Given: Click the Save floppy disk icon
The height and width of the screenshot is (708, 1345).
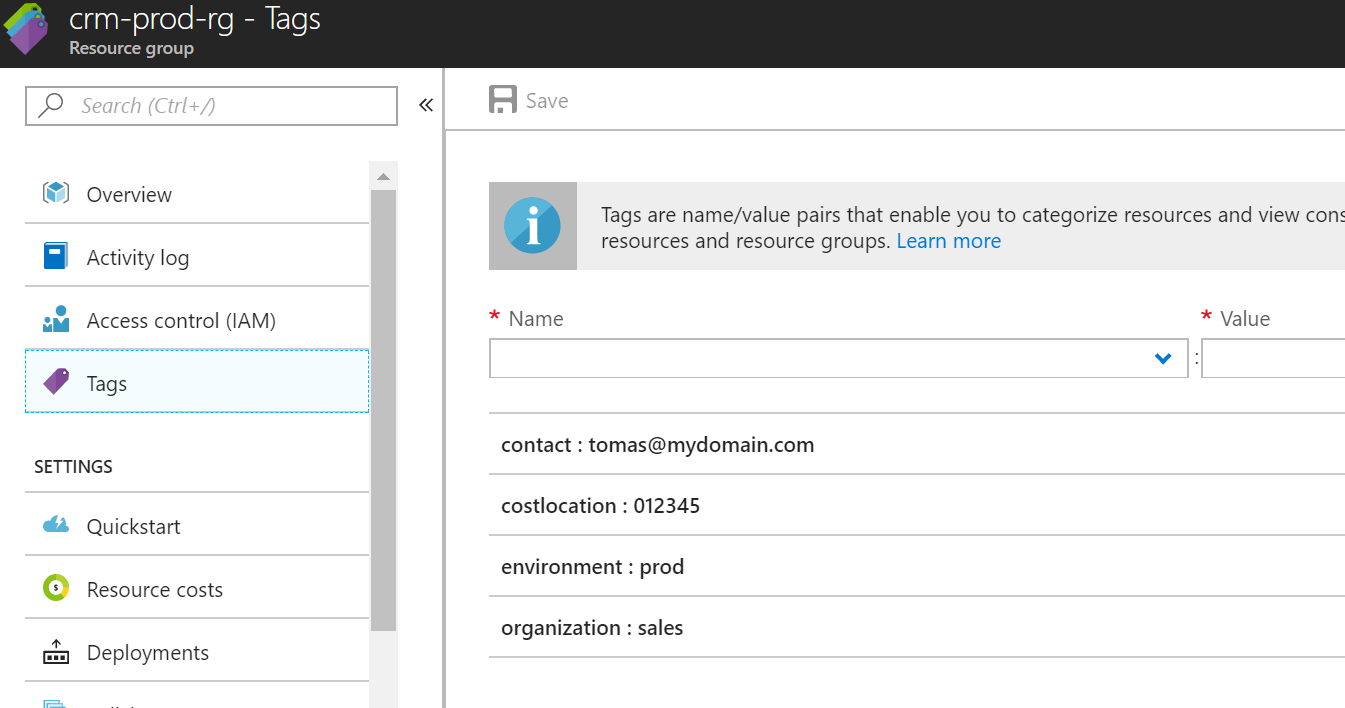Looking at the screenshot, I should coord(503,100).
